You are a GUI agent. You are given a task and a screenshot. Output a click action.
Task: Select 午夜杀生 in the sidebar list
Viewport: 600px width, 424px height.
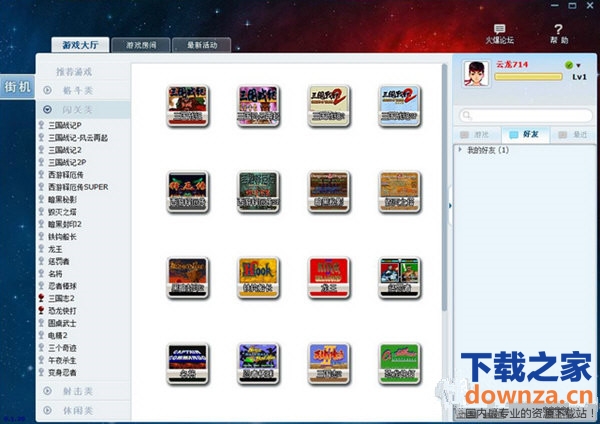point(62,360)
